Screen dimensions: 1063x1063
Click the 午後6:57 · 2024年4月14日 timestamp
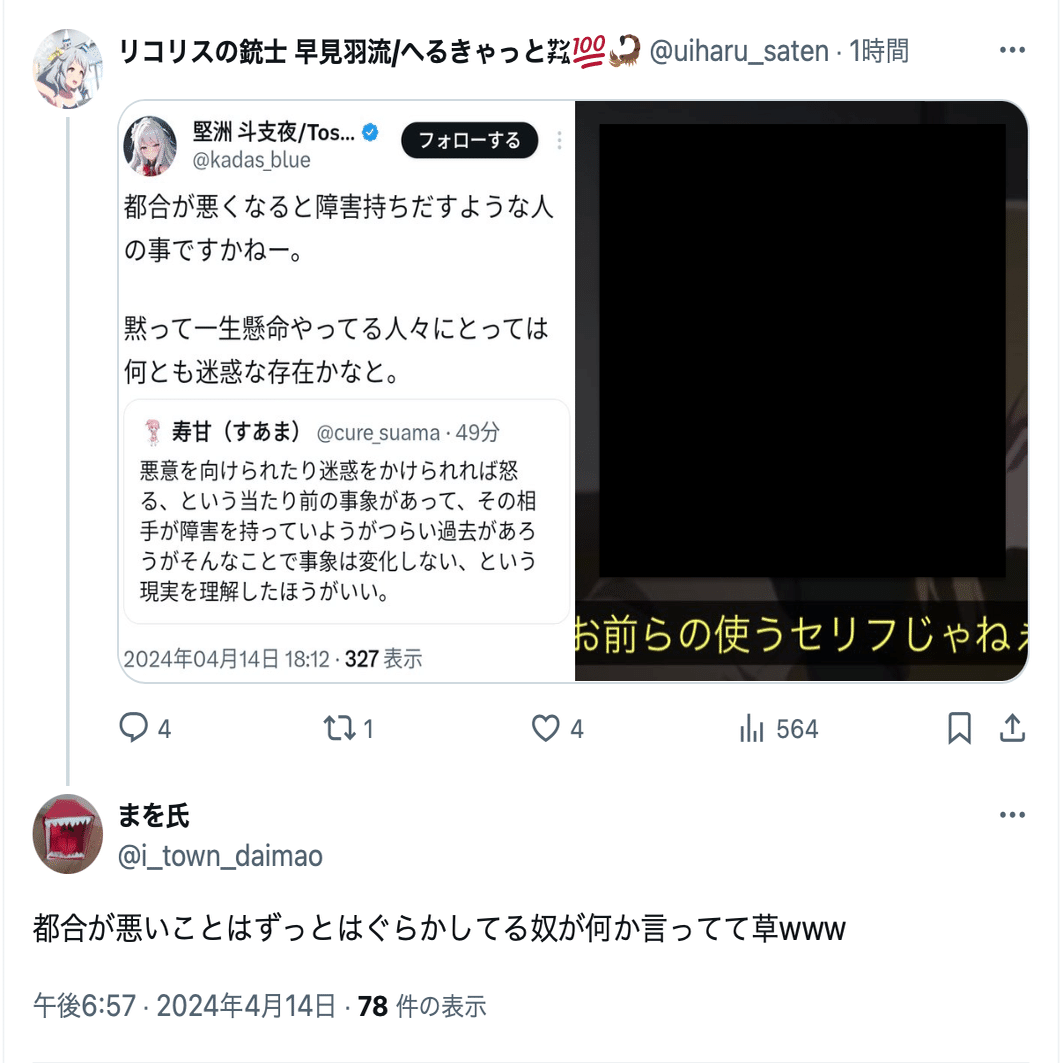(184, 1006)
